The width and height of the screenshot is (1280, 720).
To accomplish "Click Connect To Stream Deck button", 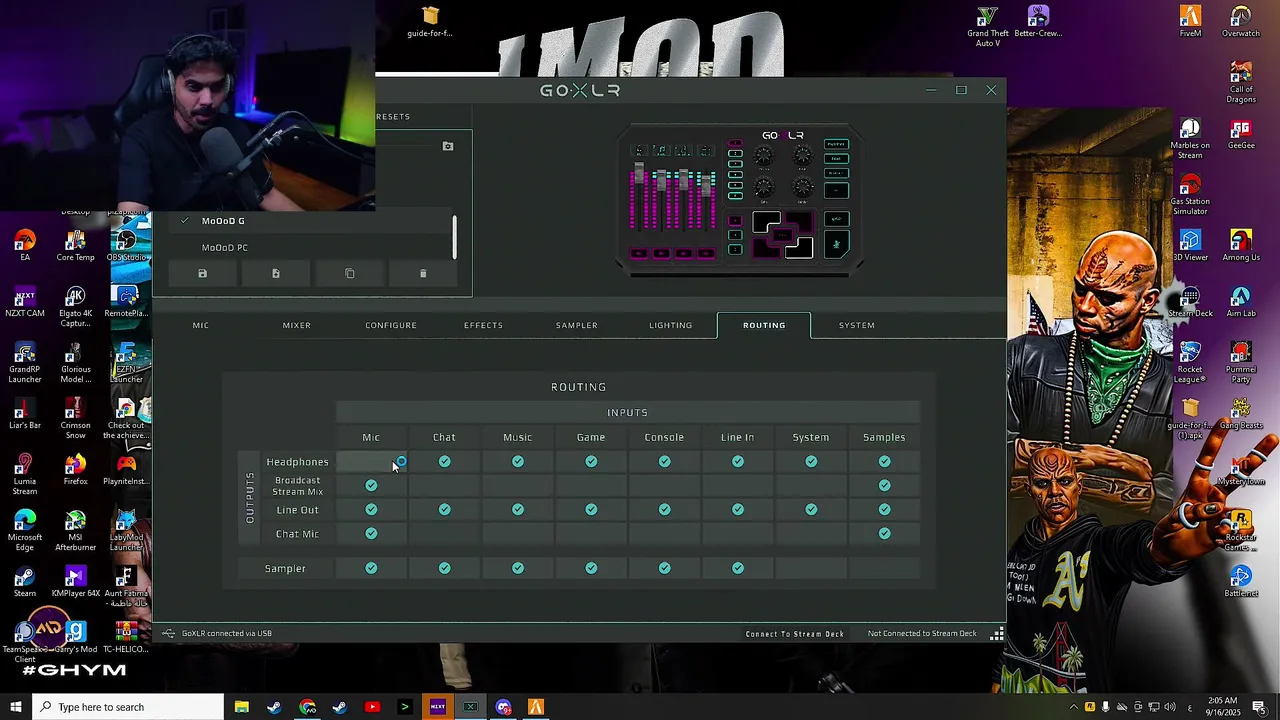I will coord(795,634).
